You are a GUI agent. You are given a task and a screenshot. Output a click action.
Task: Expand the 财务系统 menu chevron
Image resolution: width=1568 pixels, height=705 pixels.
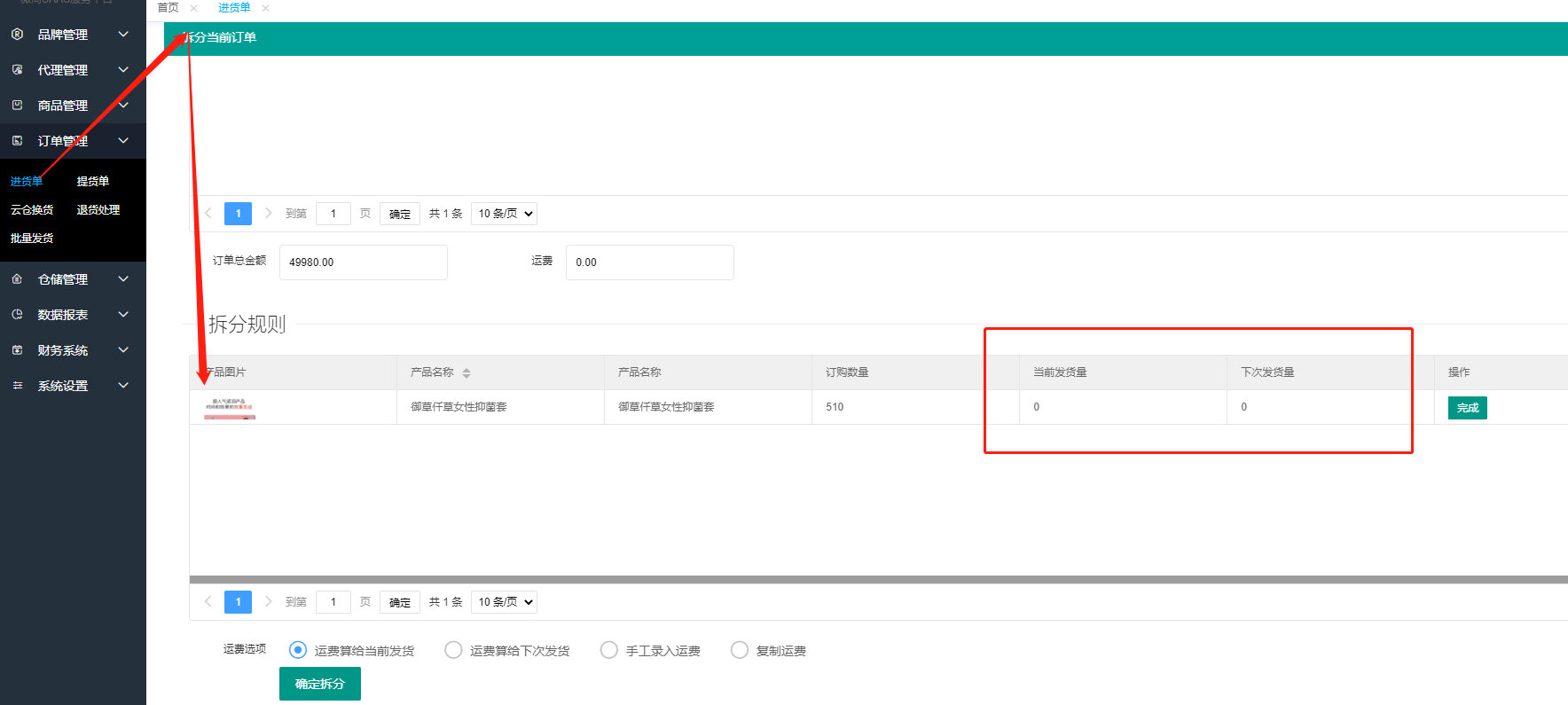(123, 349)
